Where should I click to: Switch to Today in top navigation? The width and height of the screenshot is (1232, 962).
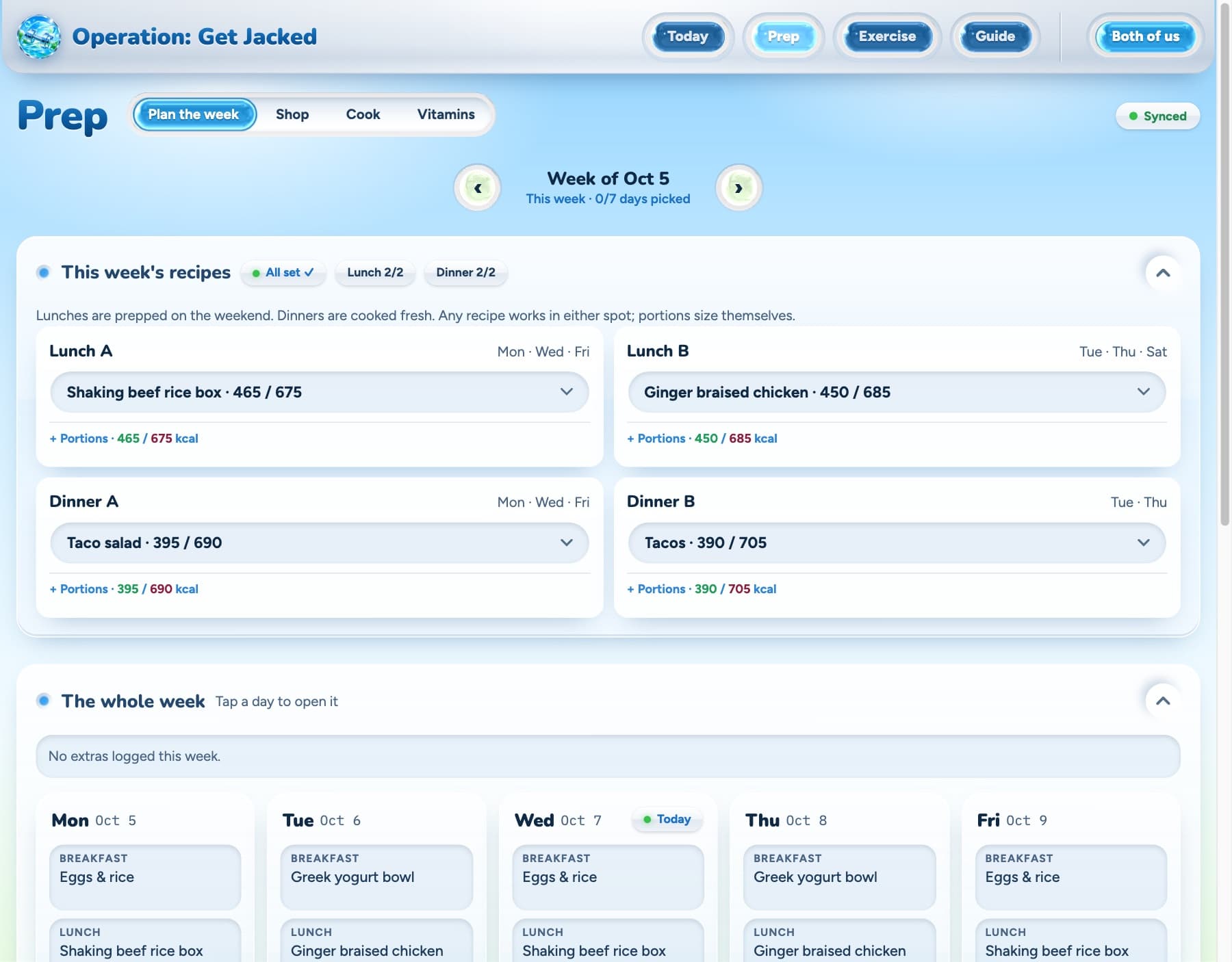pos(688,36)
